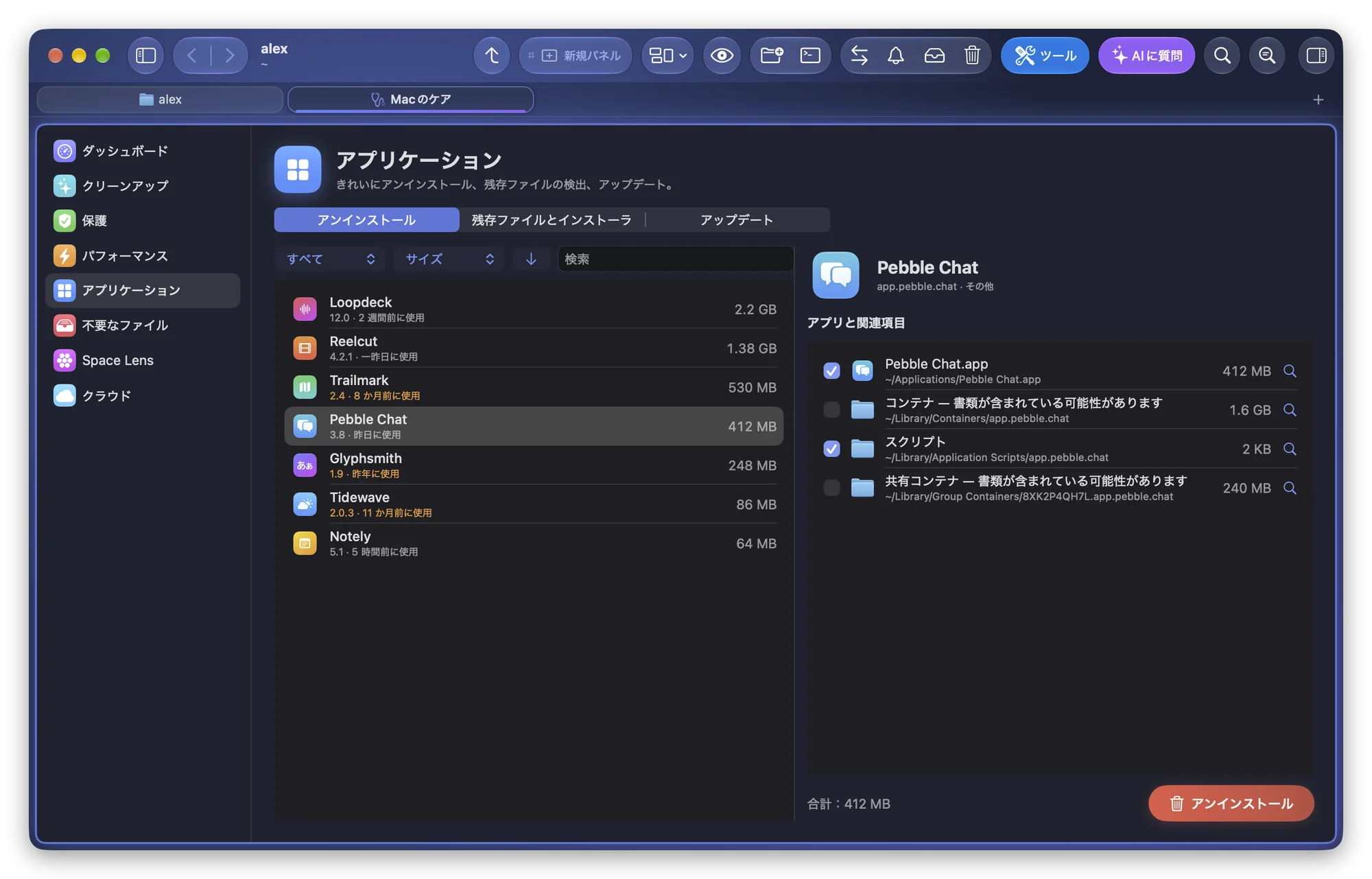This screenshot has height=879, width=1372.
Task: Click the inbox tray icon
Action: pos(934,56)
